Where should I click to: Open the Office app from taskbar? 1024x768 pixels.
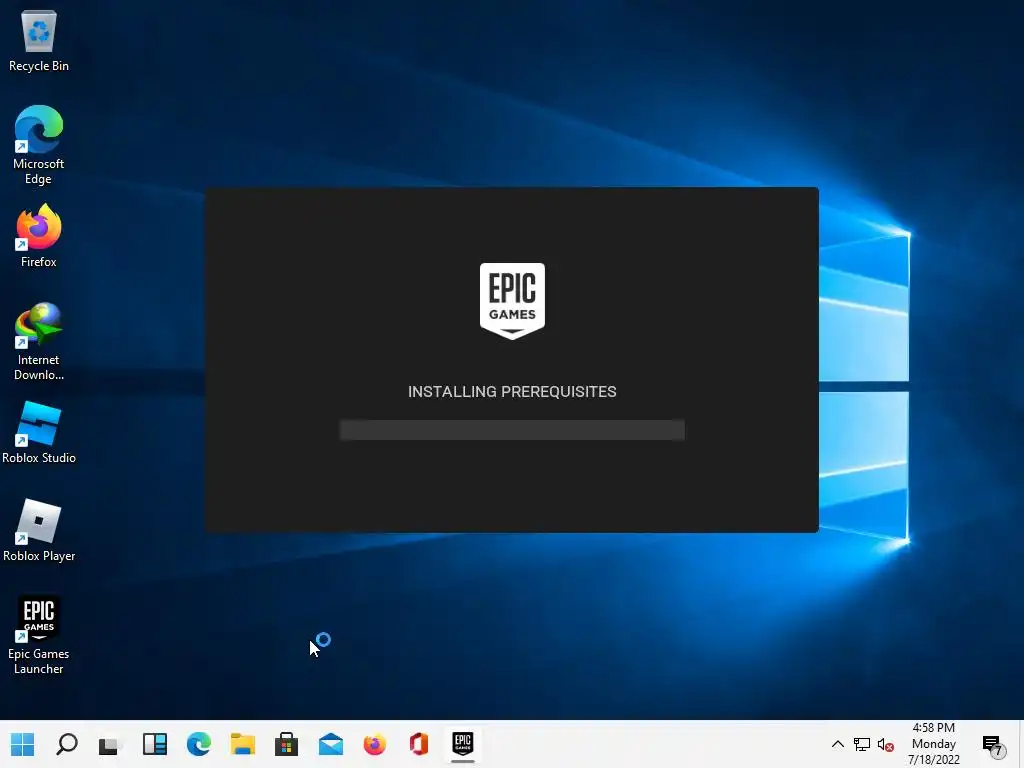(419, 744)
